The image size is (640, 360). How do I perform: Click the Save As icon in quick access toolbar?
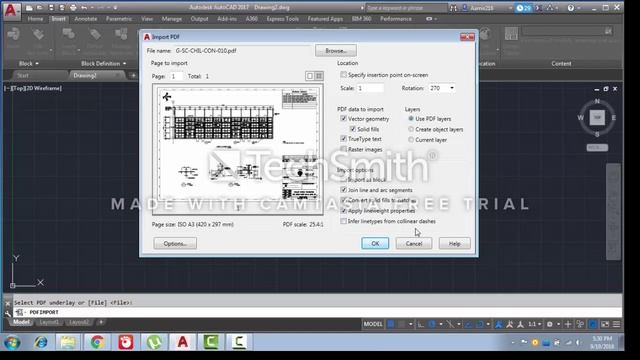62,8
